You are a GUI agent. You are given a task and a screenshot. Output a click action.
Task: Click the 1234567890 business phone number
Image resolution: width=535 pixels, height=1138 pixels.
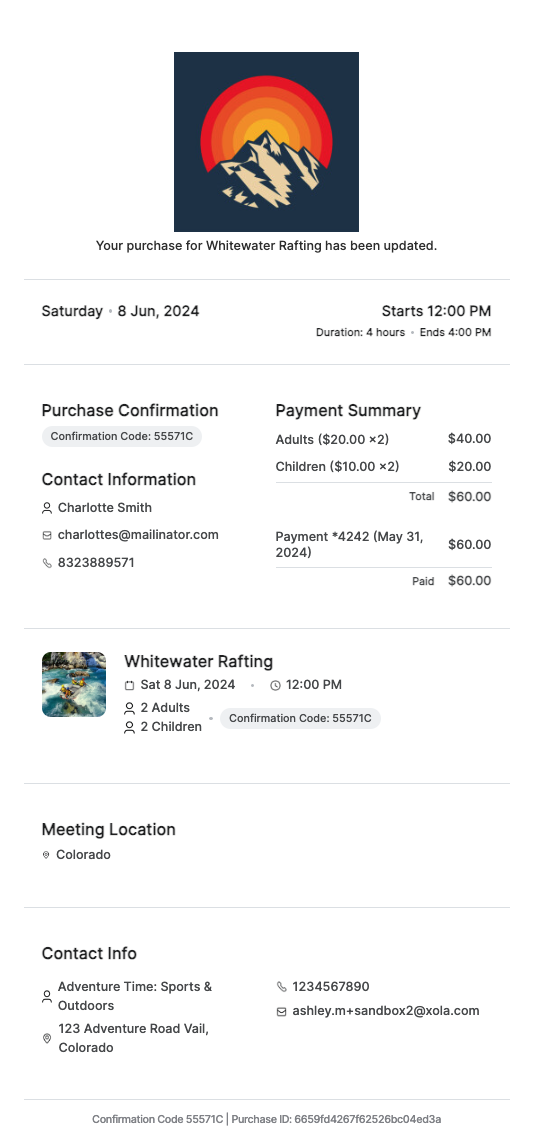[x=330, y=987]
